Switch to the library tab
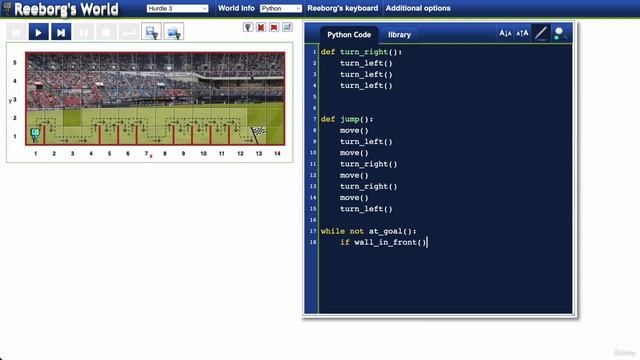Viewport: 640px width, 360px height. [399, 35]
